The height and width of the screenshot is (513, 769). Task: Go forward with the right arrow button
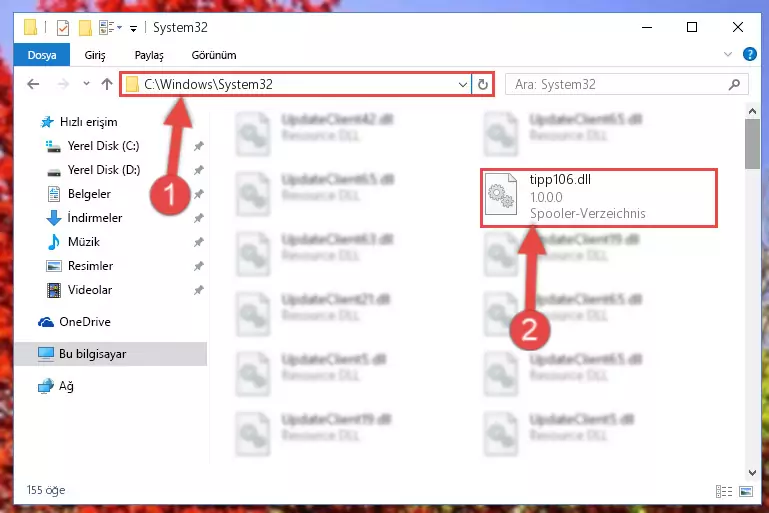click(63, 84)
